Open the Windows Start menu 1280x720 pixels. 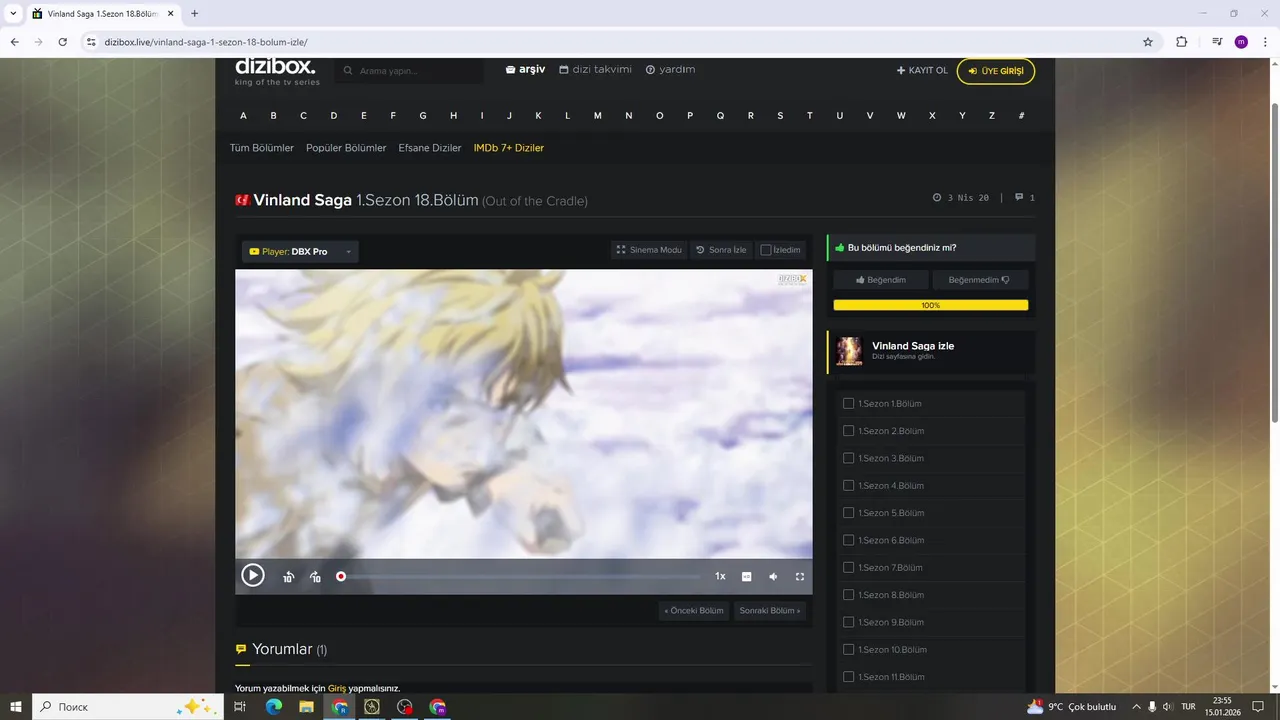16,706
